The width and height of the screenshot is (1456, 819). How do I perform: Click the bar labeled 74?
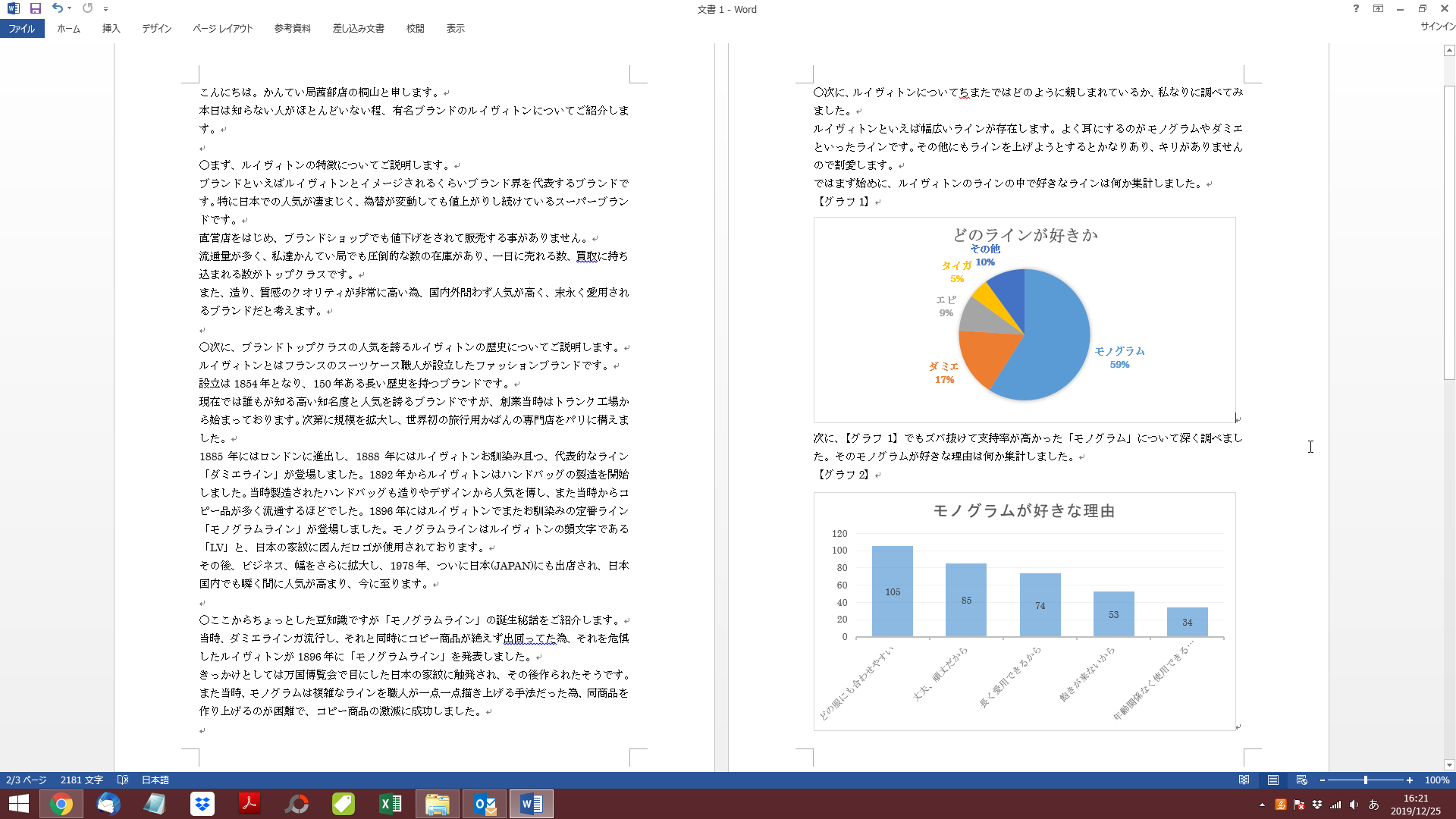1040,605
